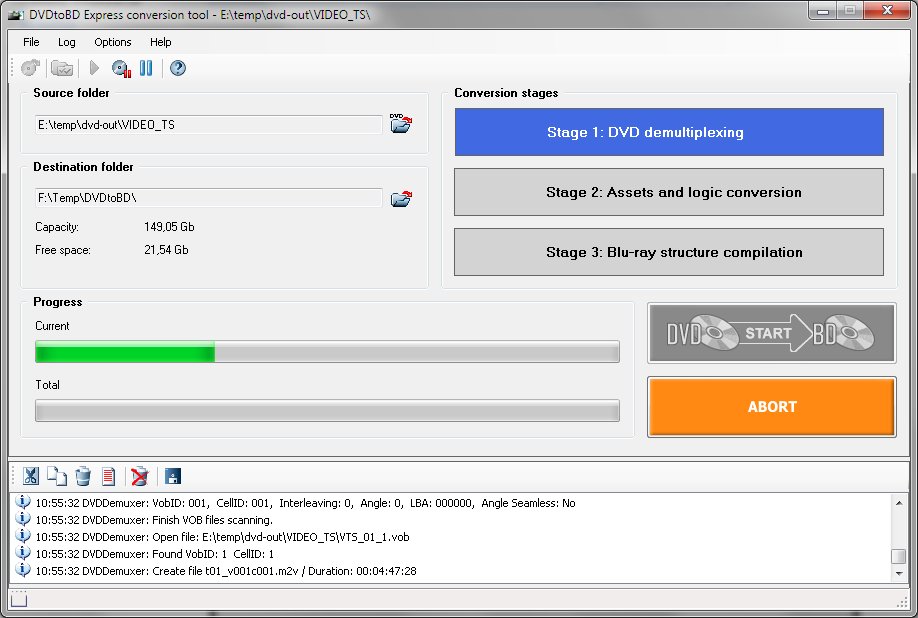Screen dimensions: 918x618
Task: Click the red-lined document icon in log toolbar
Action: coord(108,476)
